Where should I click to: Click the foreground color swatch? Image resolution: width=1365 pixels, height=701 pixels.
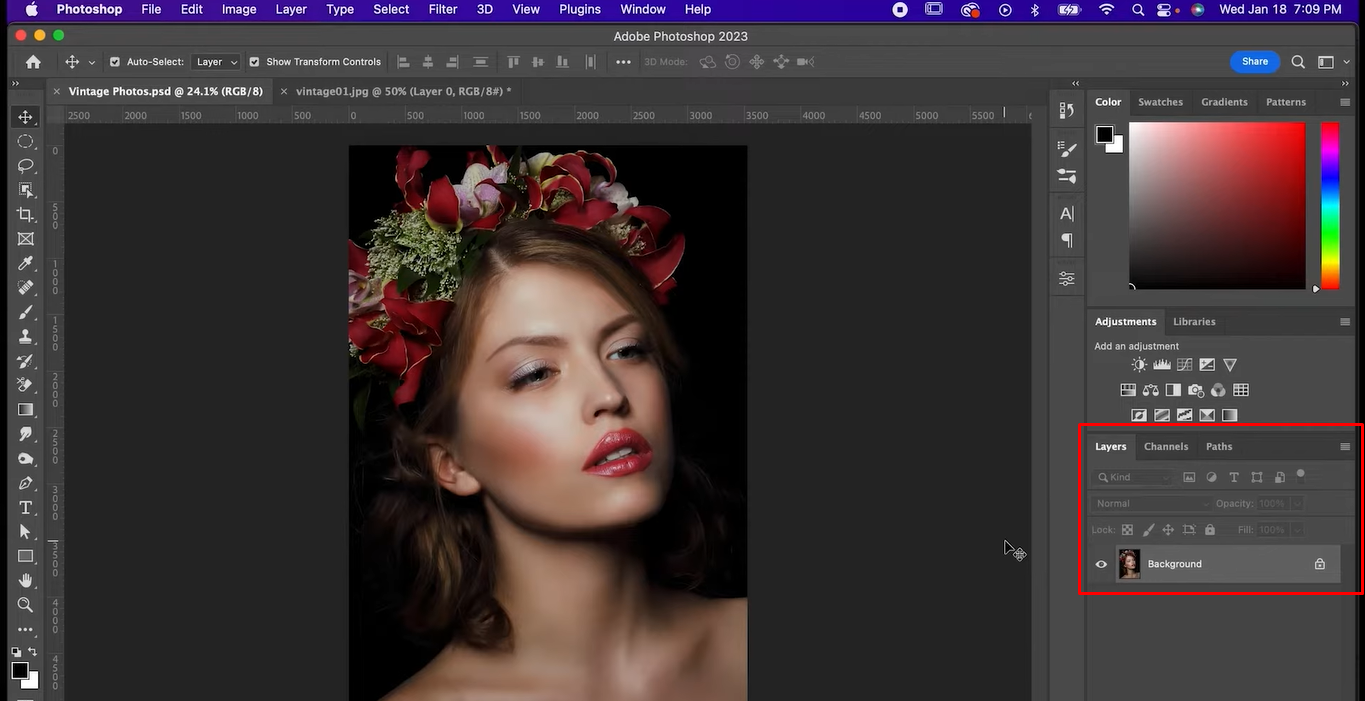coord(21,670)
